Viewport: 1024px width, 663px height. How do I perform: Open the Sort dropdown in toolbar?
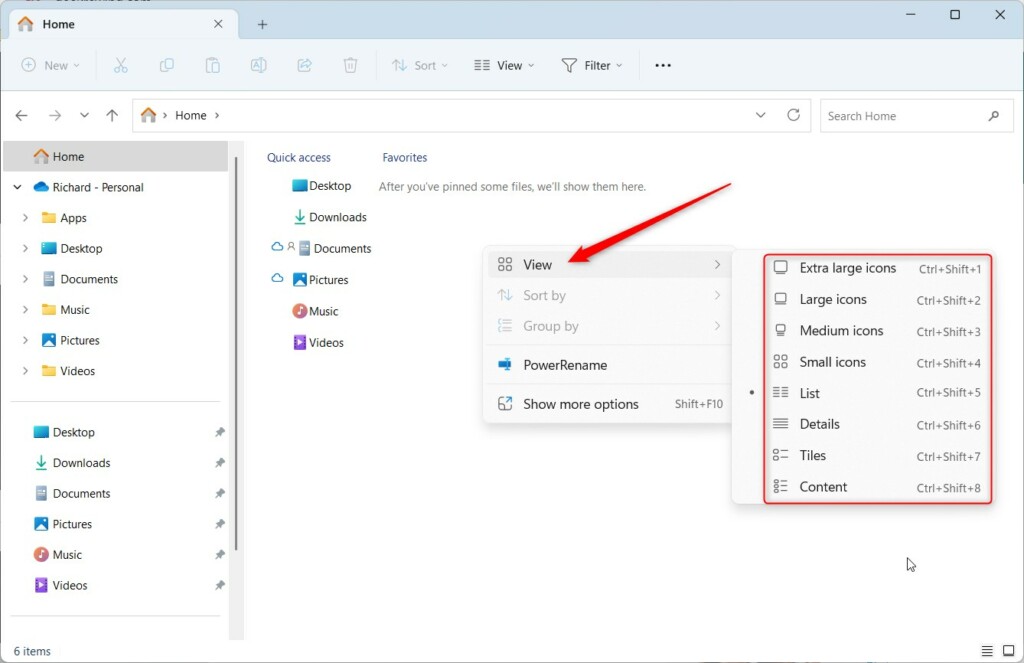[x=419, y=65]
